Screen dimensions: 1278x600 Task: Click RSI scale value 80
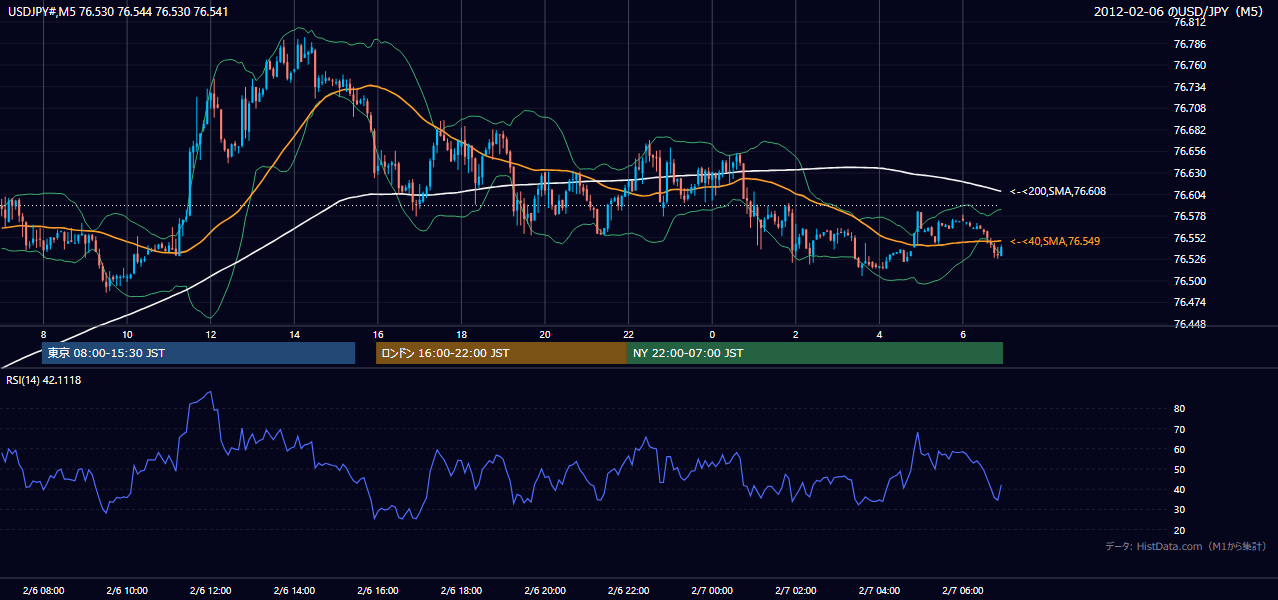click(1179, 409)
